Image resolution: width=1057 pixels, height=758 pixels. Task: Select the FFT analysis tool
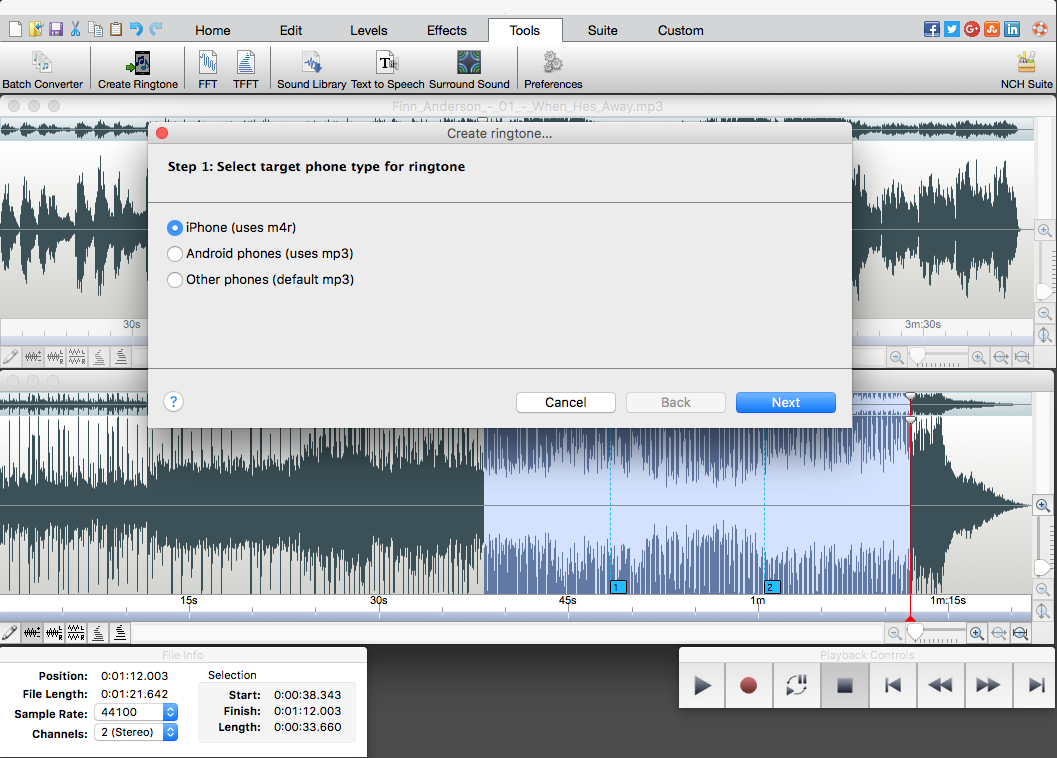[x=207, y=68]
